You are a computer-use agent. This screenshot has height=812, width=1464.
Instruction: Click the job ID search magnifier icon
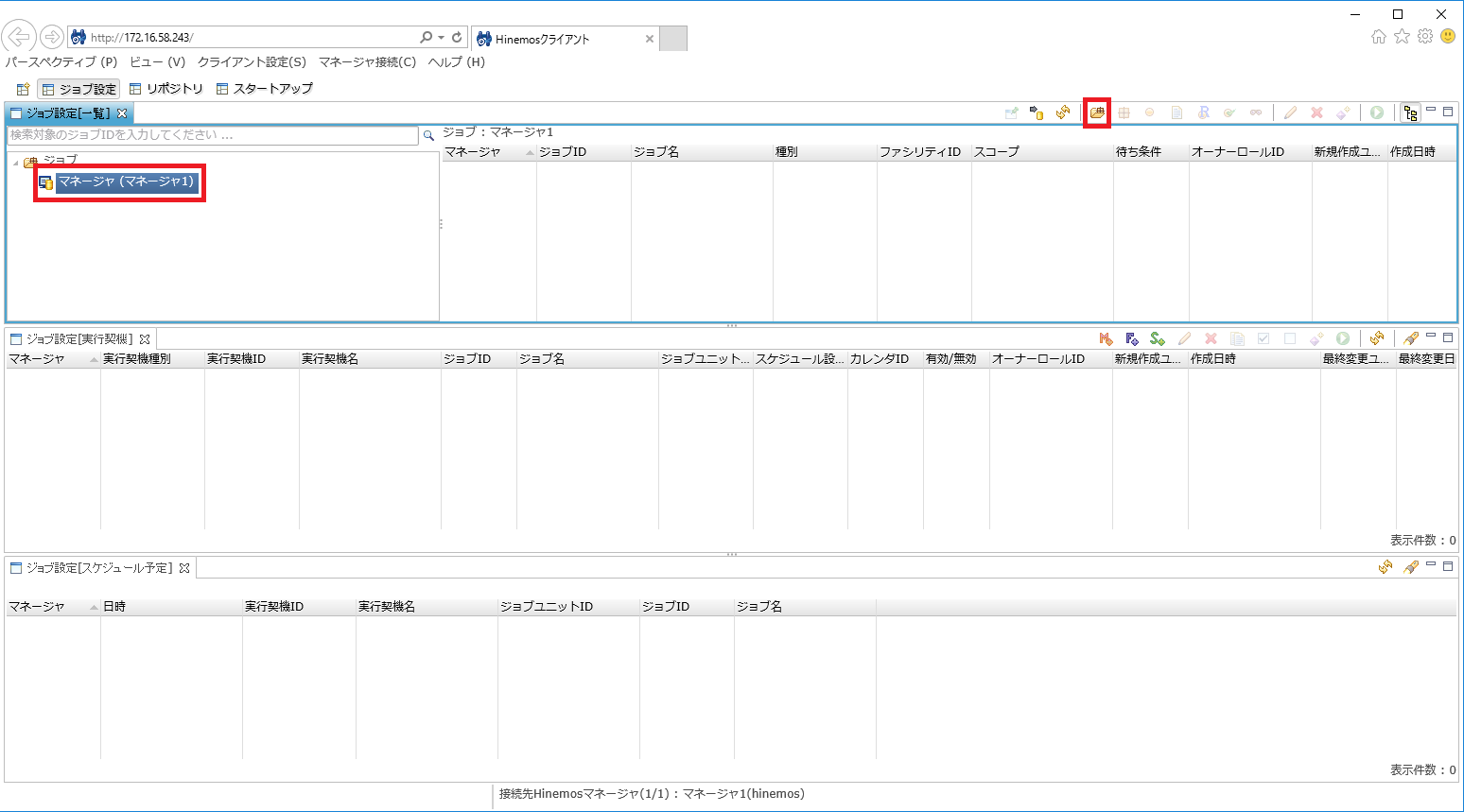428,135
